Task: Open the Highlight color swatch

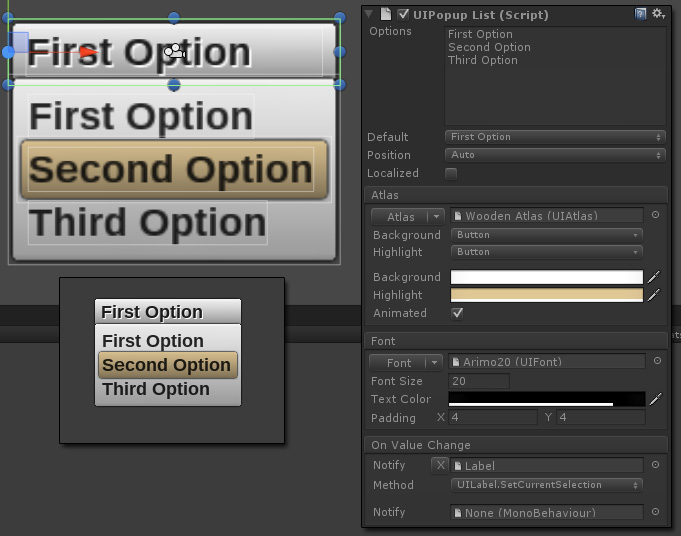Action: (546, 295)
